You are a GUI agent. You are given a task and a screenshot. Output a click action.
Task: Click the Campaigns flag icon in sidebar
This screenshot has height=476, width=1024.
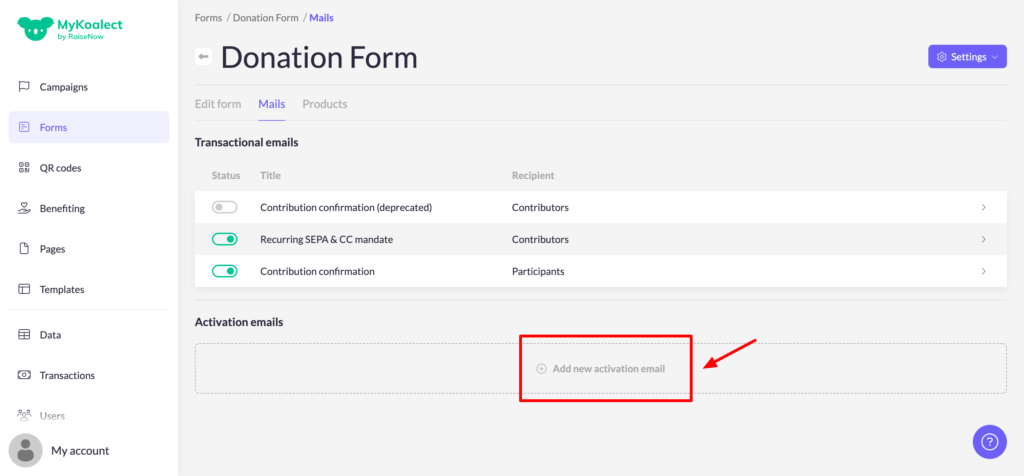click(24, 87)
